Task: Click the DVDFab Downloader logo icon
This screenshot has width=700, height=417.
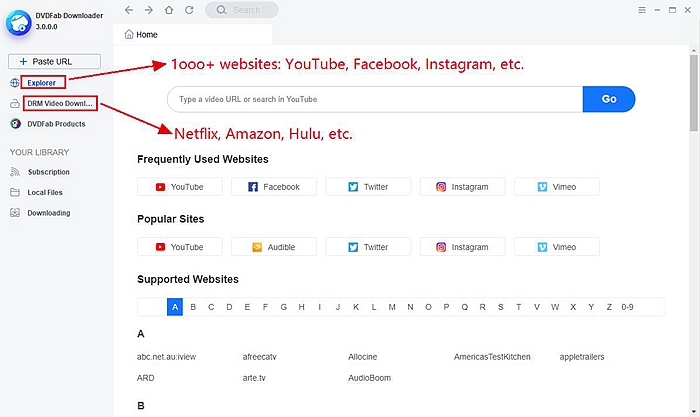Action: pos(18,23)
